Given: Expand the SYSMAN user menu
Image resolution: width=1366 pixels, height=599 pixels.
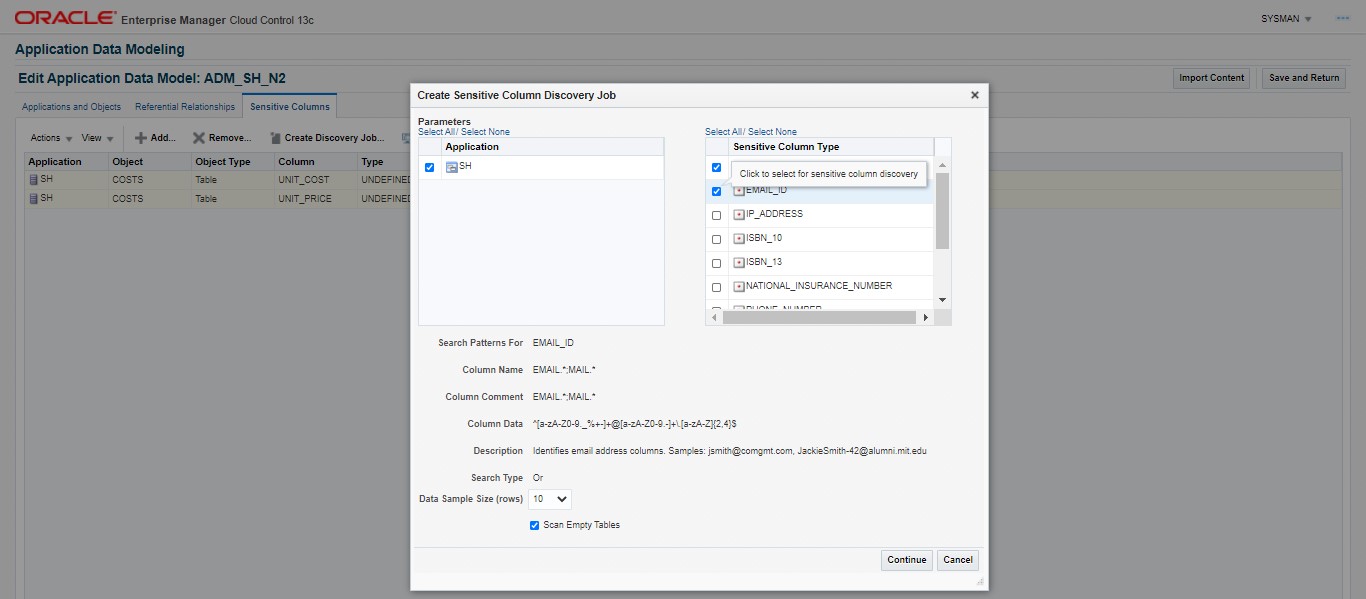Looking at the screenshot, I should point(1285,17).
